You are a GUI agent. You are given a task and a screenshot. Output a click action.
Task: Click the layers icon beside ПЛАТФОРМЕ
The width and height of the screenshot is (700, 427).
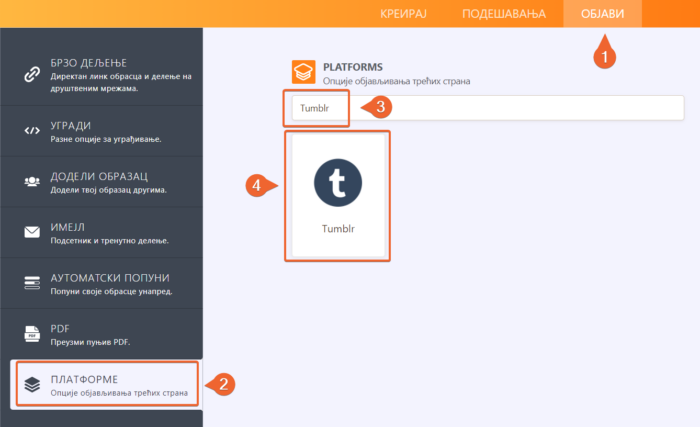32,385
